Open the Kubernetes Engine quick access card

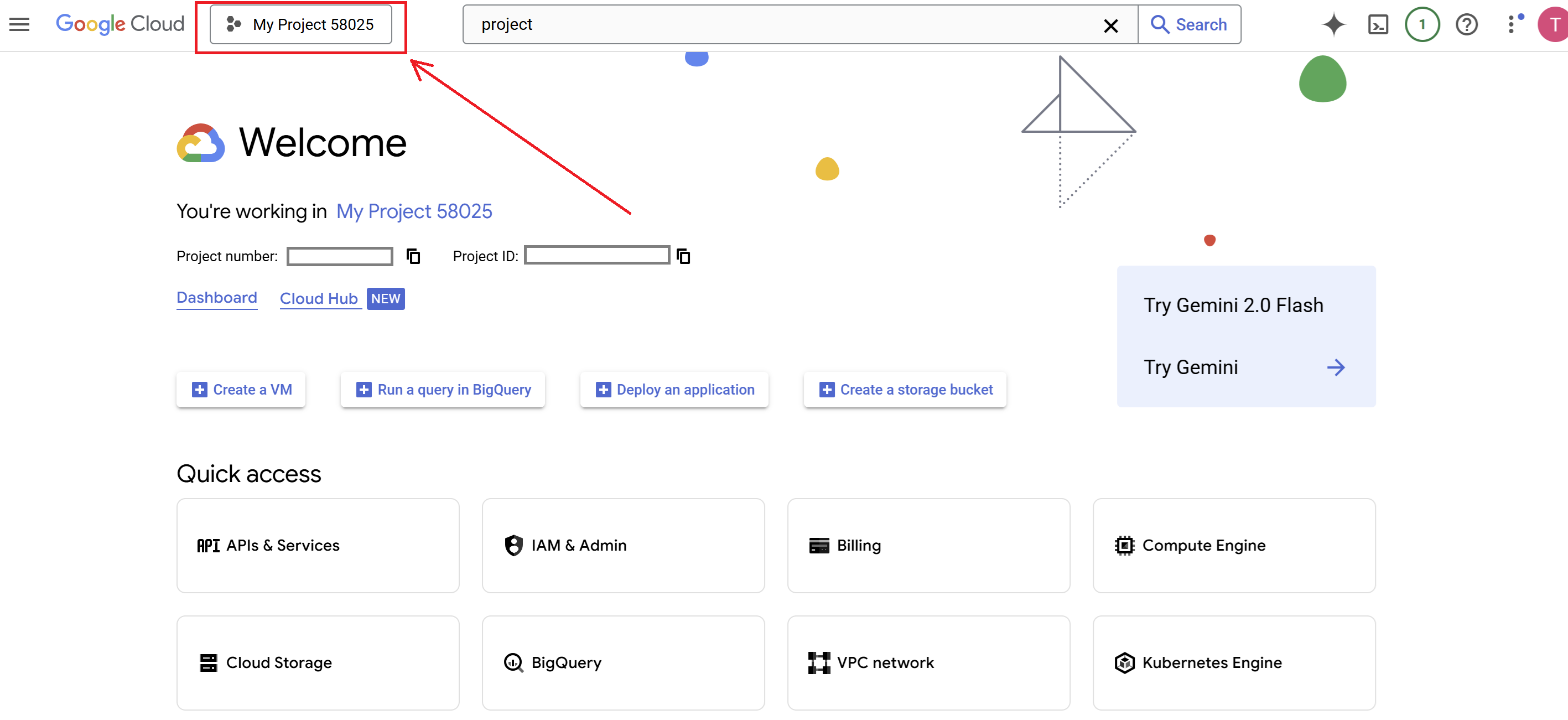[x=1234, y=662]
